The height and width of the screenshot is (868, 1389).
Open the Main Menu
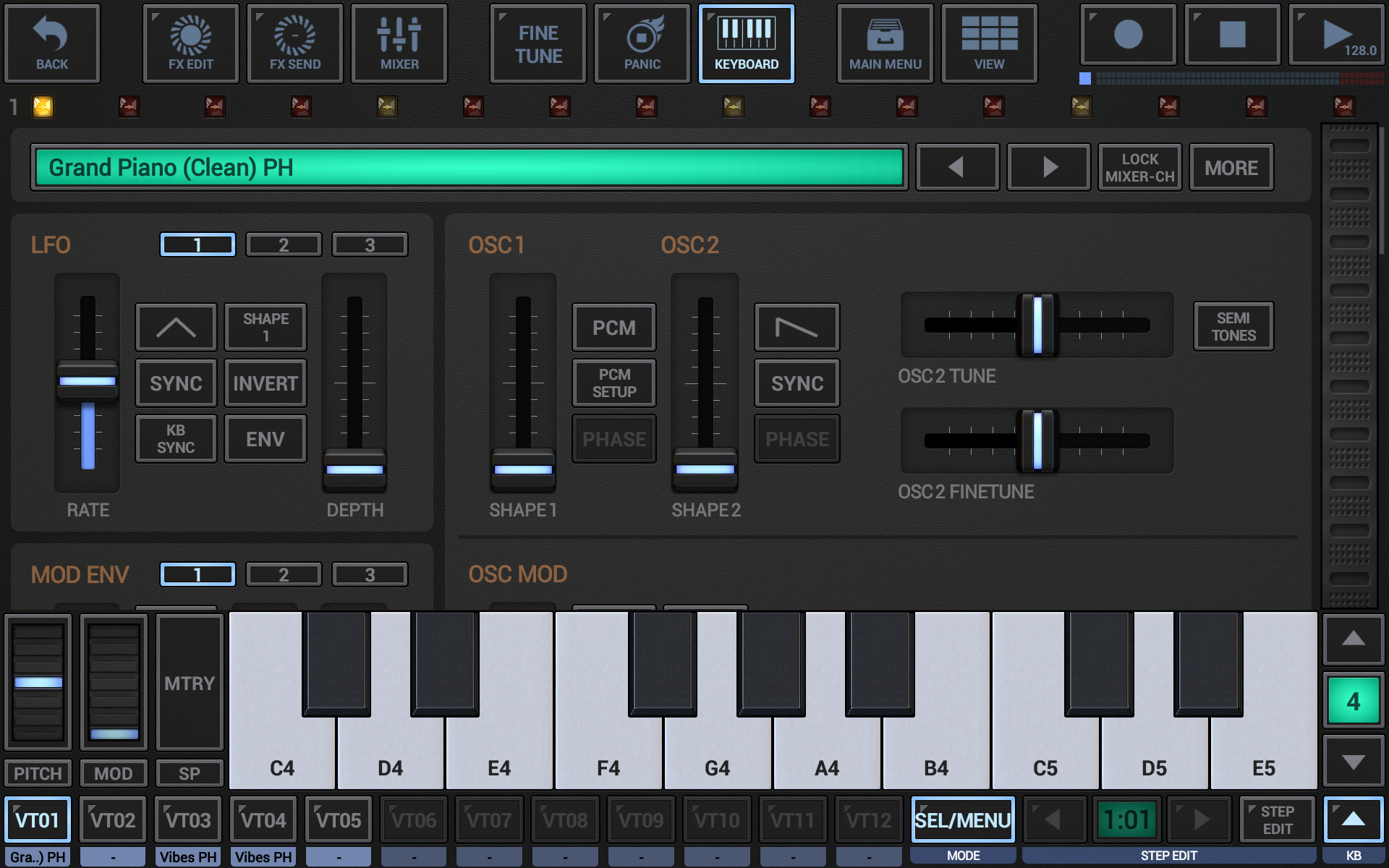885,43
